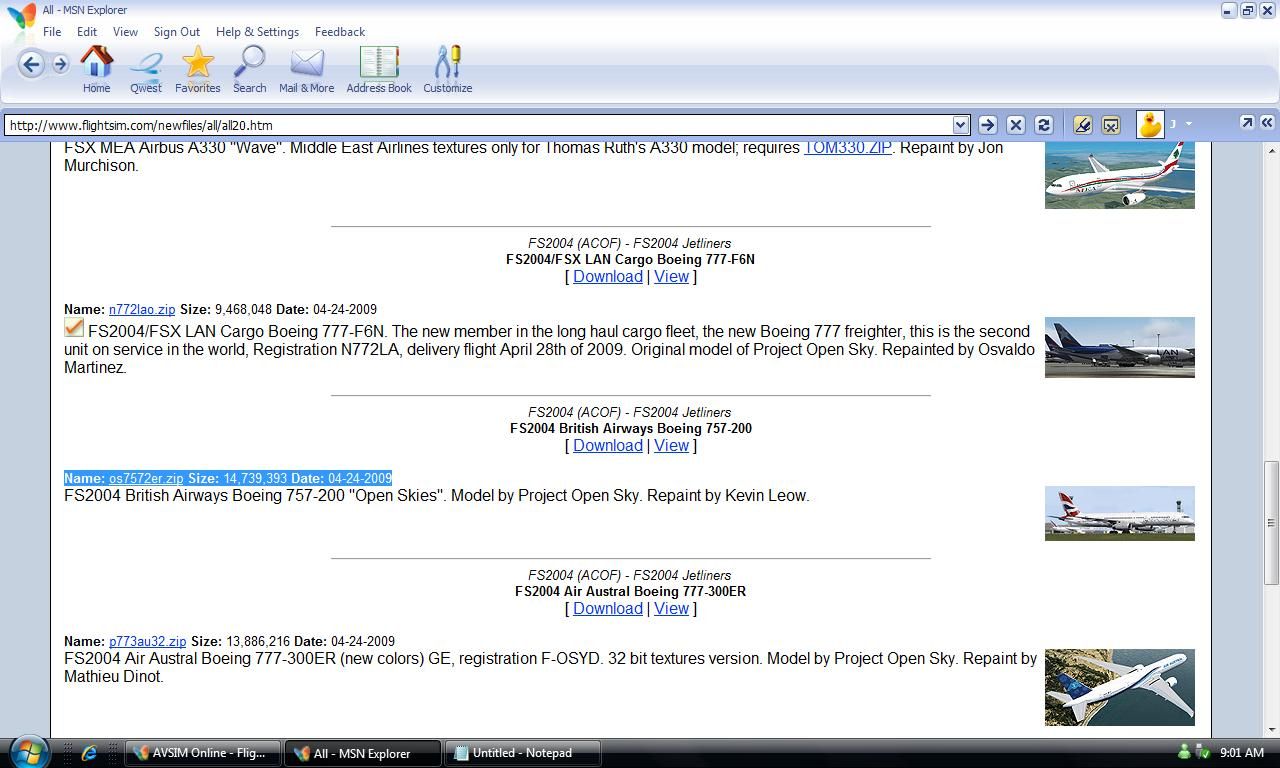The height and width of the screenshot is (768, 1280).
Task: Click Download for LAN Cargo Boeing 777-F6N
Action: click(x=608, y=277)
